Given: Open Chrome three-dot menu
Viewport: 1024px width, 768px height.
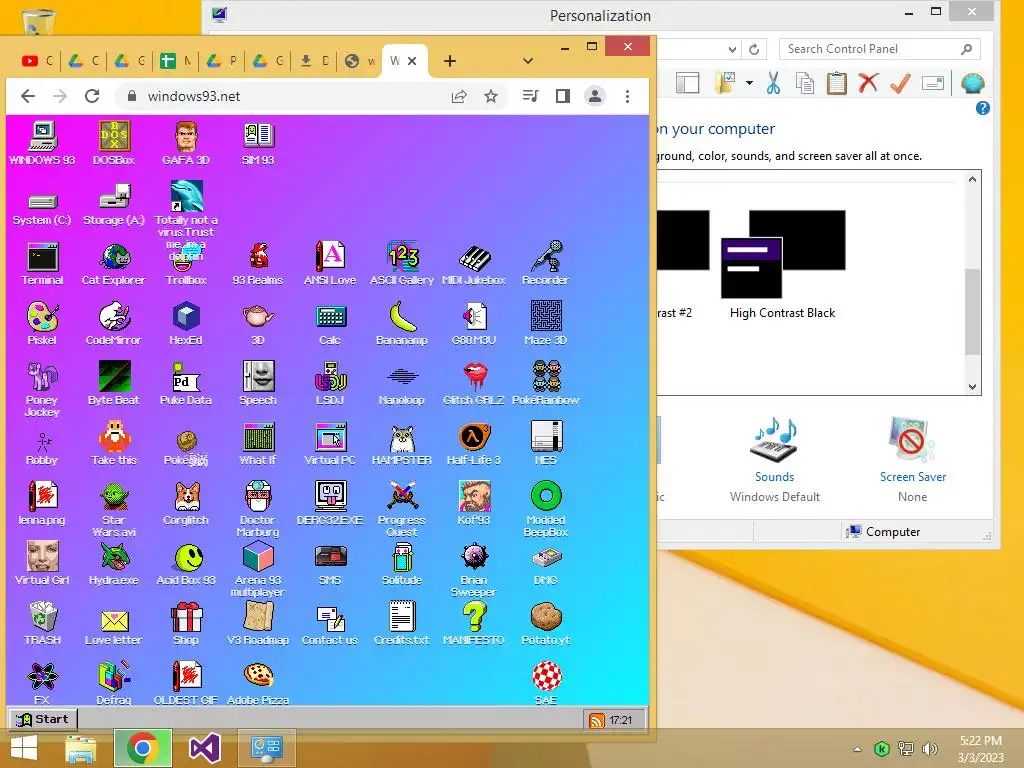Looking at the screenshot, I should (628, 97).
